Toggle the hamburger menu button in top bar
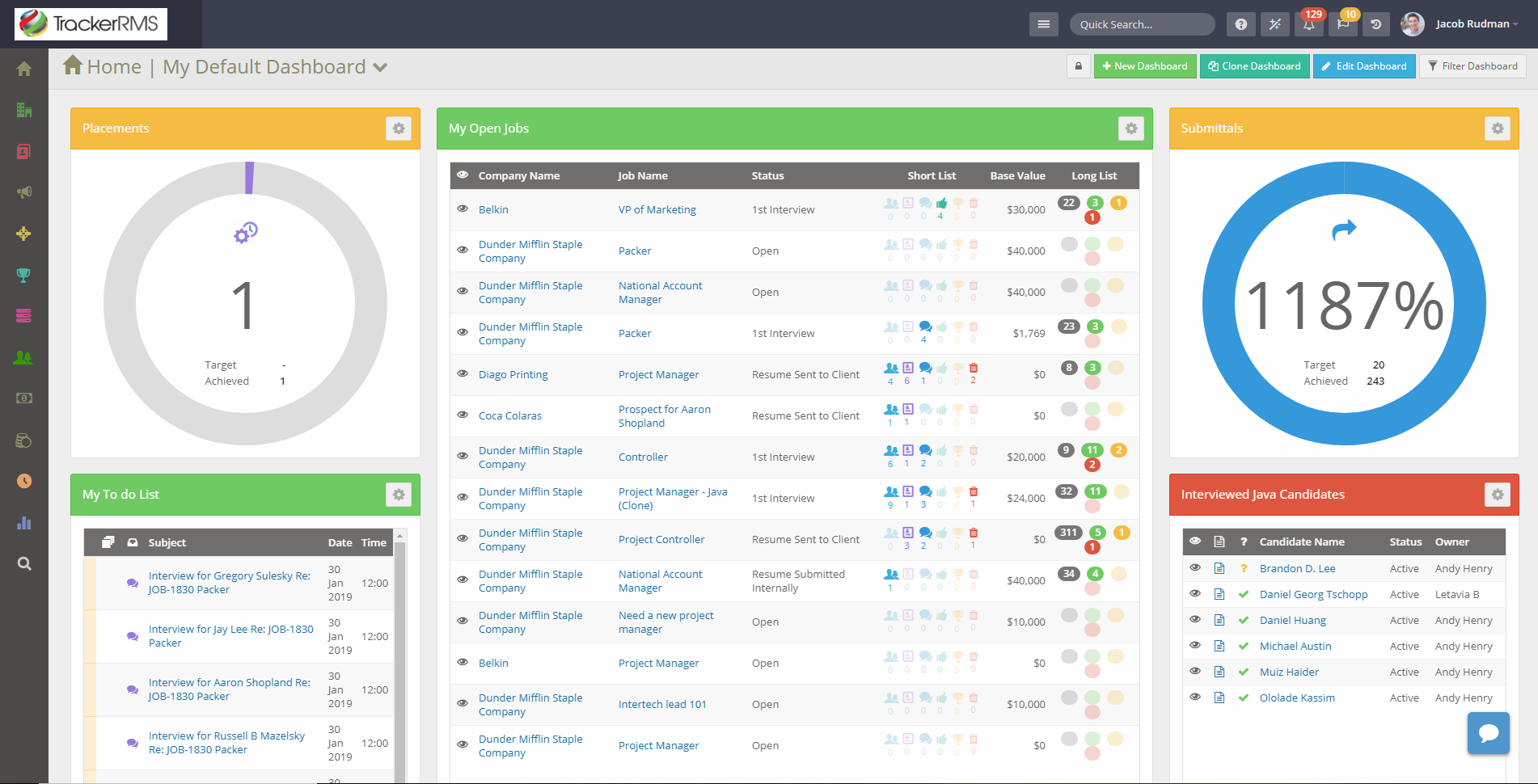 (1044, 24)
